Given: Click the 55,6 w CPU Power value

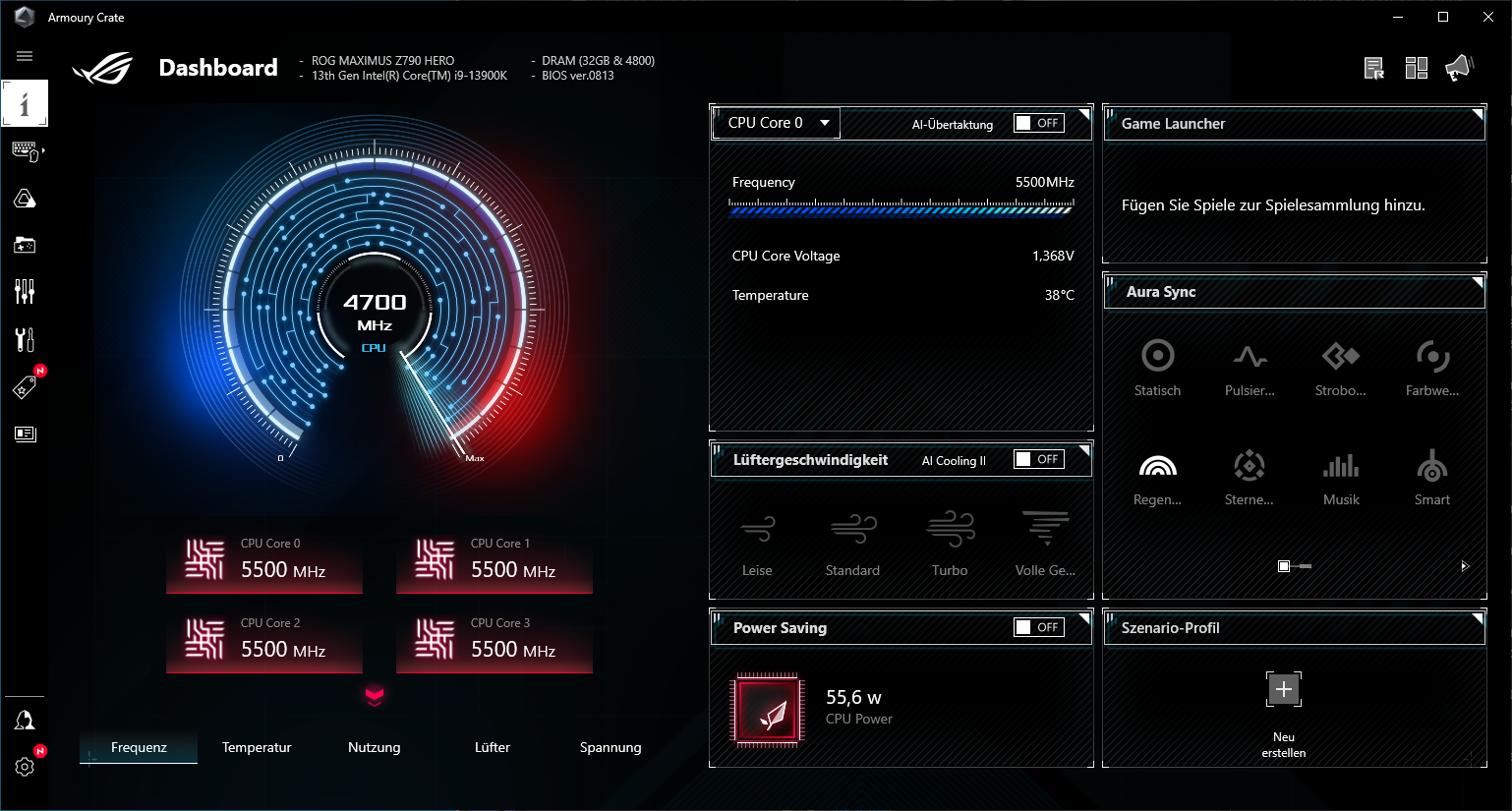Looking at the screenshot, I should (853, 697).
